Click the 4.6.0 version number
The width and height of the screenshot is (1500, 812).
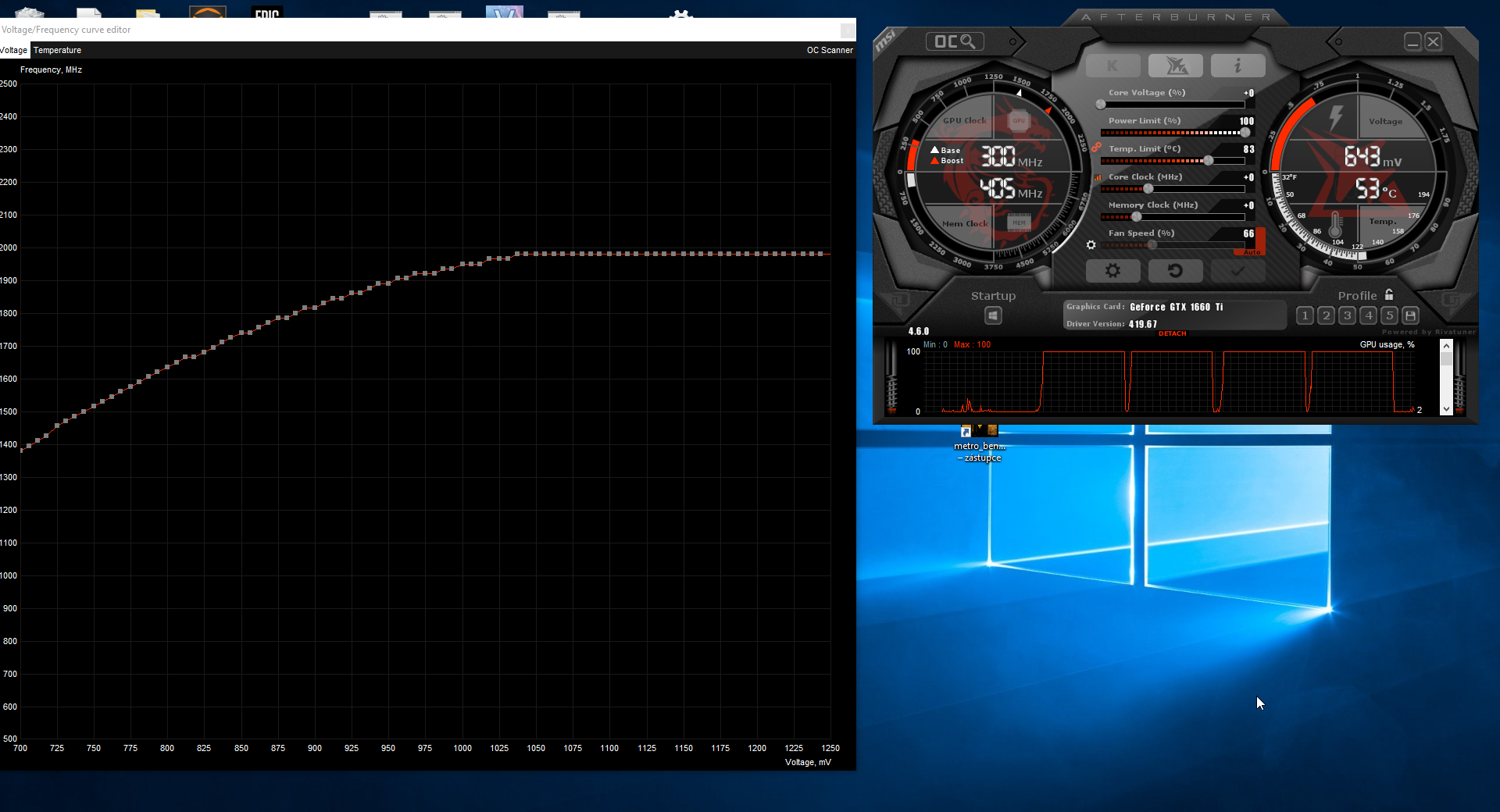point(918,331)
